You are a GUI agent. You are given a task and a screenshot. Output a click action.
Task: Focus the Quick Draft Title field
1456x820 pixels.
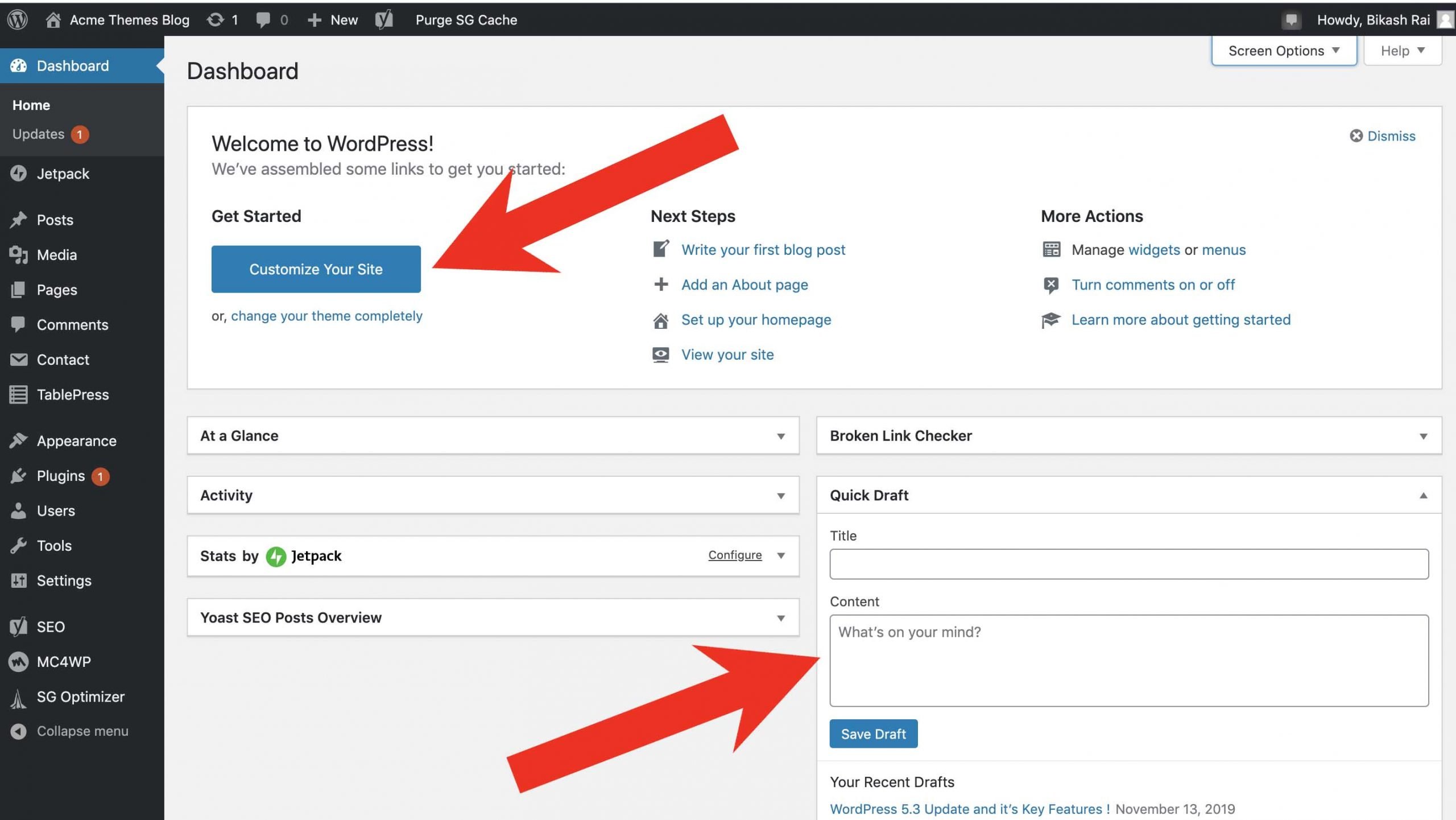pyautogui.click(x=1129, y=564)
